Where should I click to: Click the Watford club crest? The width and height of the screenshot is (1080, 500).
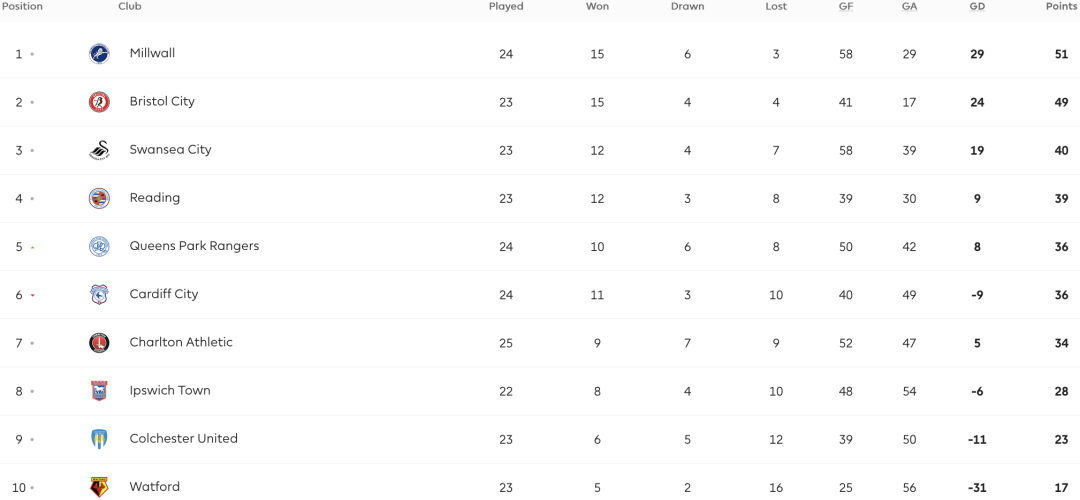click(x=99, y=488)
